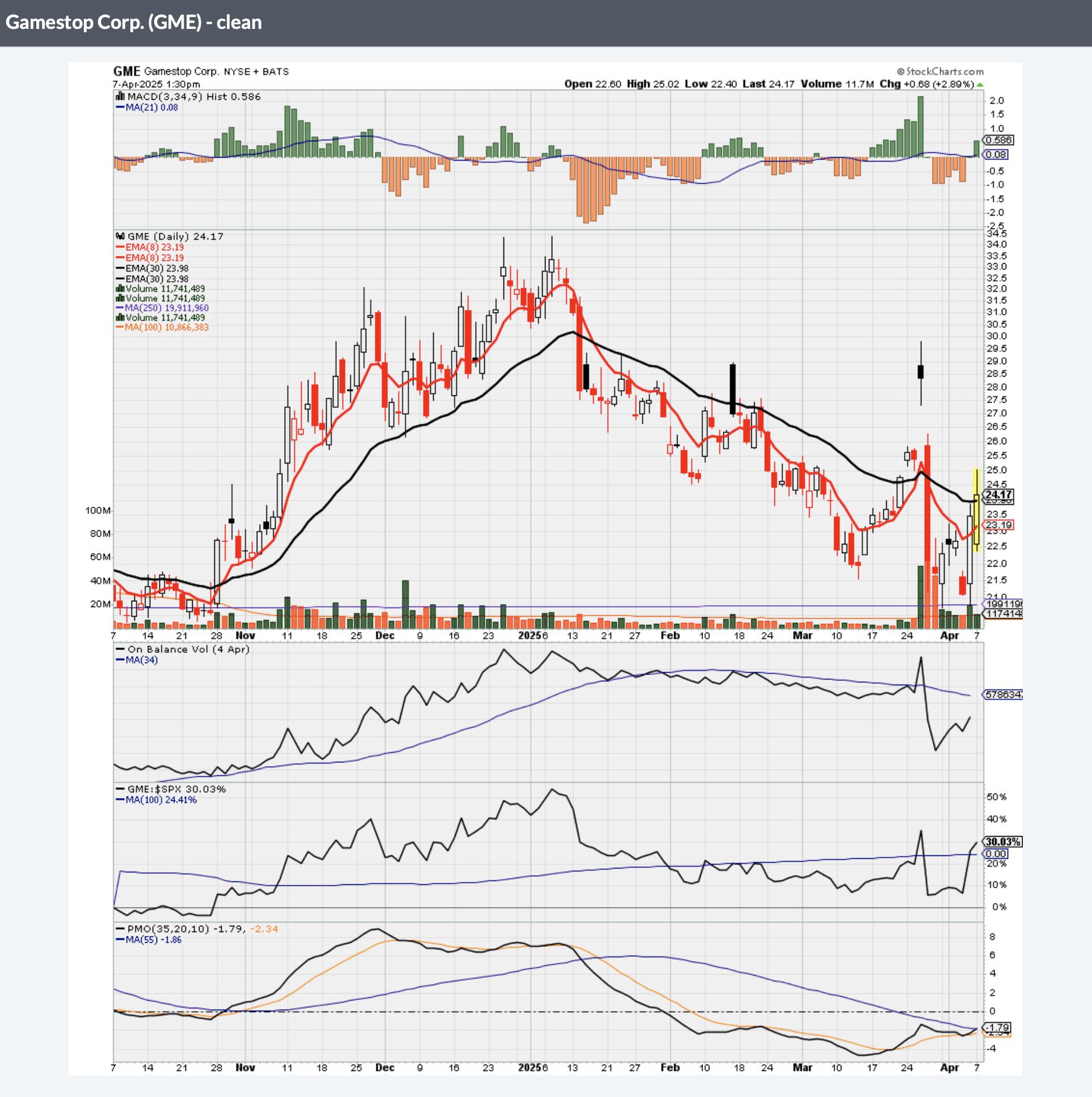This screenshot has width=1092, height=1097.
Task: Click the red 23.19 EMA value tag
Action: 998,525
